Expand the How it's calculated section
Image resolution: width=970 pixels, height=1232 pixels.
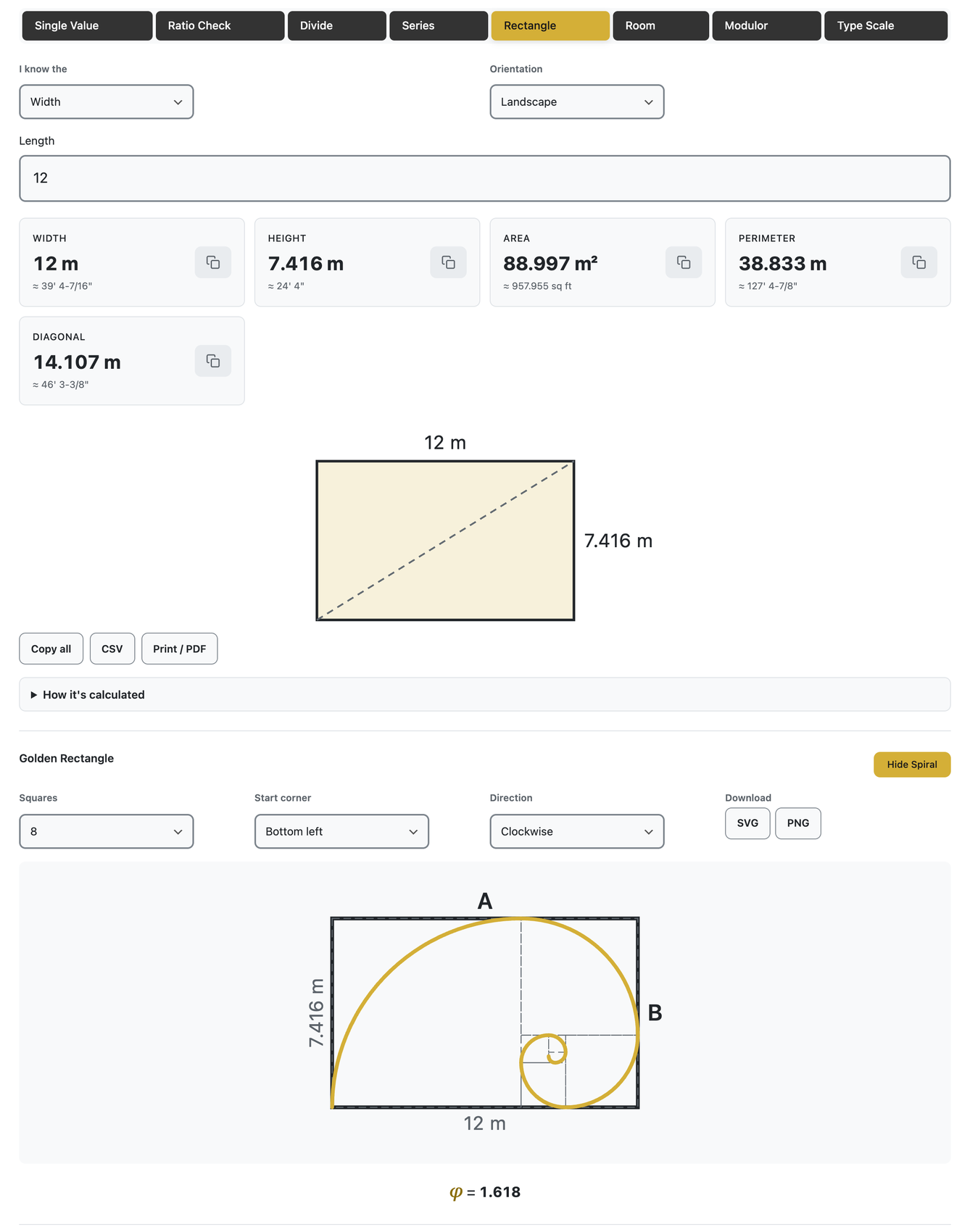click(x=485, y=694)
